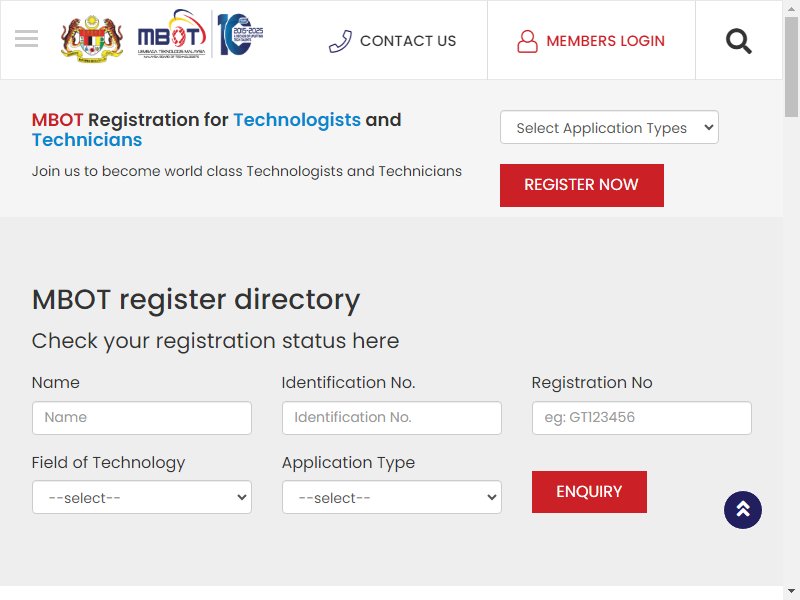Open the Select Application Types dropdown

pos(609,127)
